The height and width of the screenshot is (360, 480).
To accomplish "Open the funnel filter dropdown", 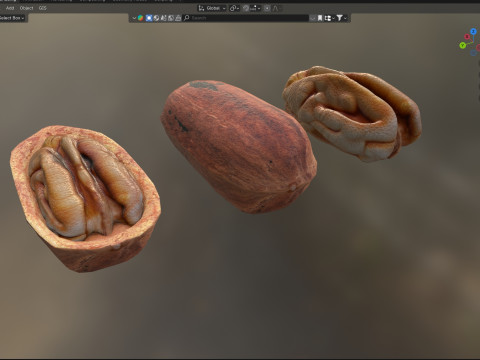I will (x=341, y=18).
